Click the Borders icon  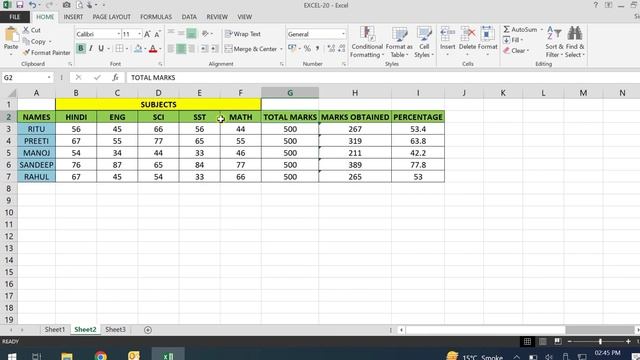(x=119, y=49)
